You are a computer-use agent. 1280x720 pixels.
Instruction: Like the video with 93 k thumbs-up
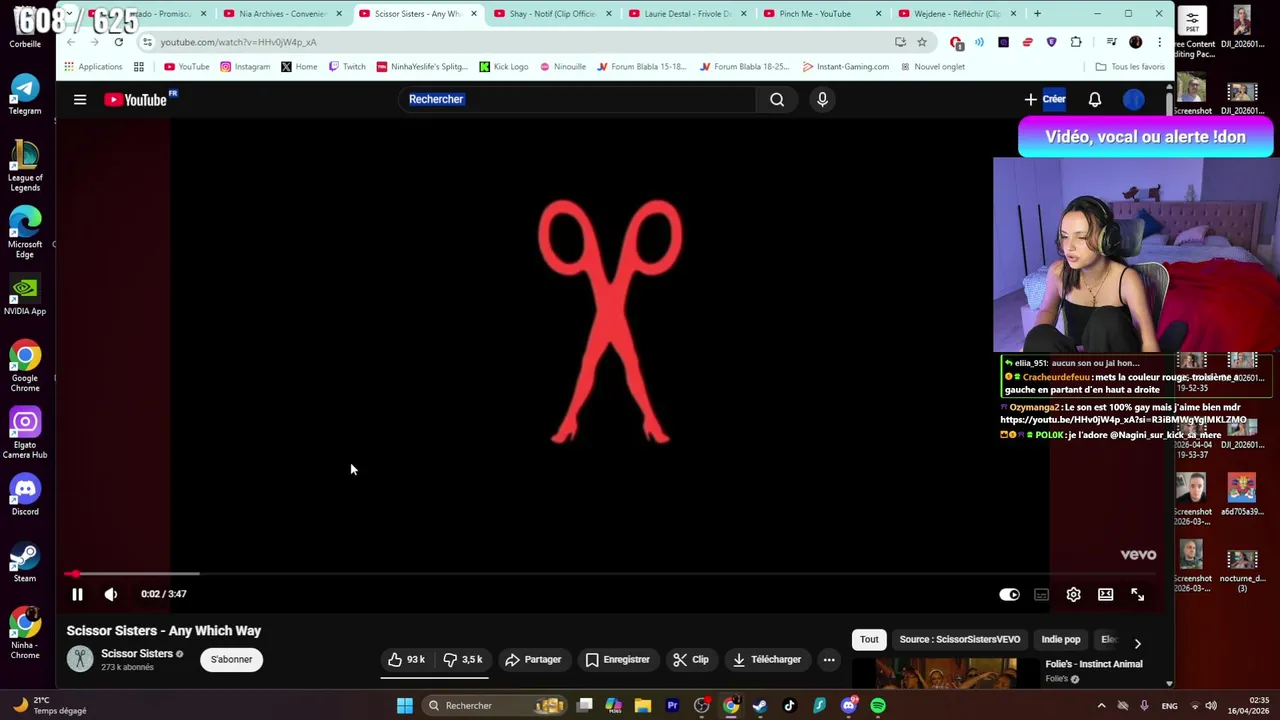[x=408, y=659]
